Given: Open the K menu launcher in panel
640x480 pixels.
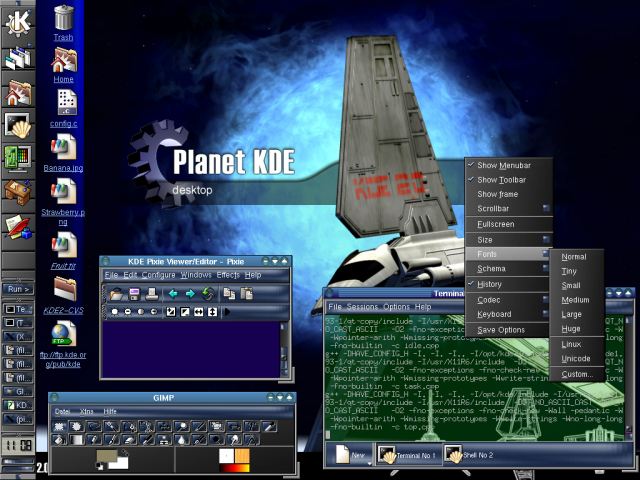Looking at the screenshot, I should pos(18,17).
